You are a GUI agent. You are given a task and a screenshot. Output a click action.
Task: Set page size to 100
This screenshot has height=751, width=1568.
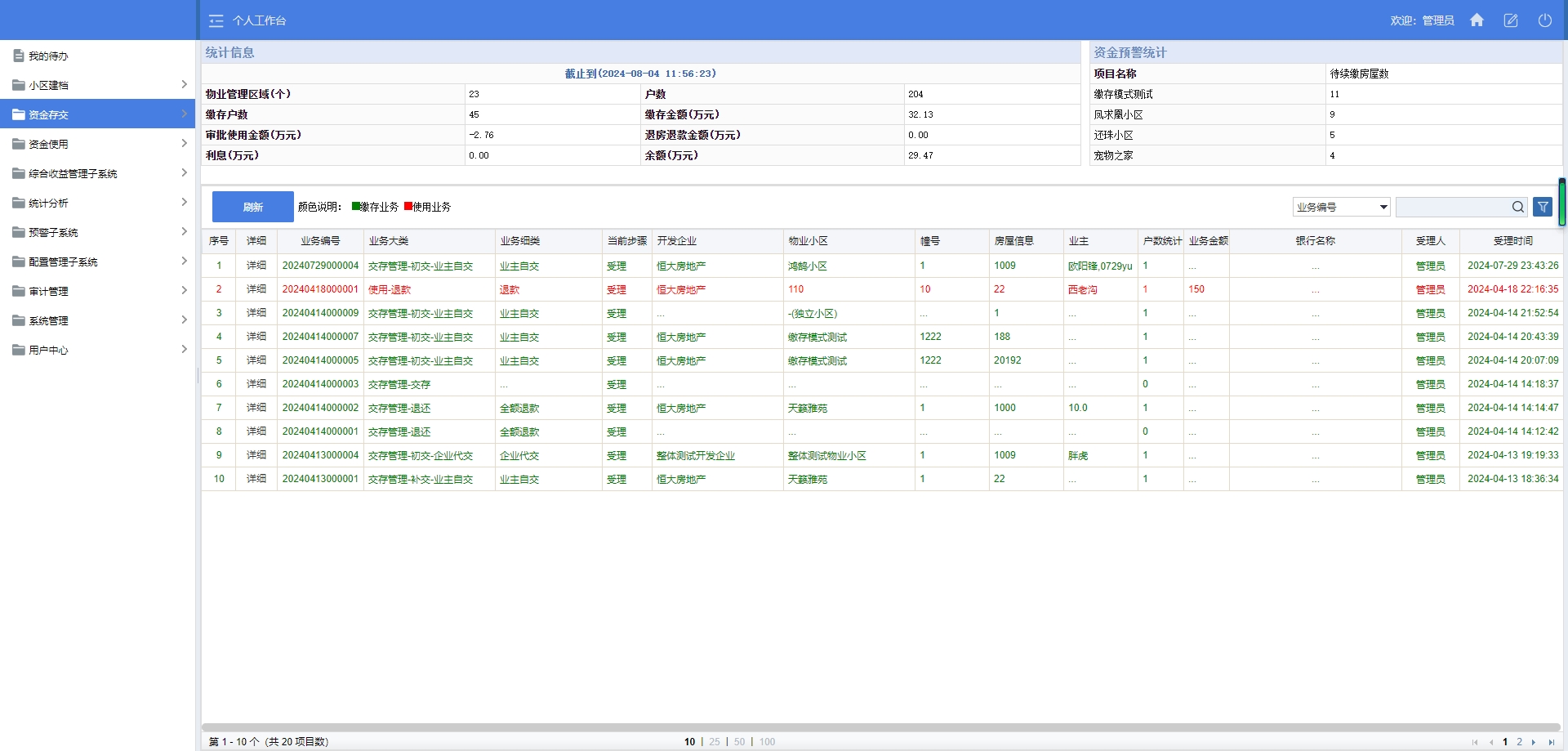[x=767, y=742]
